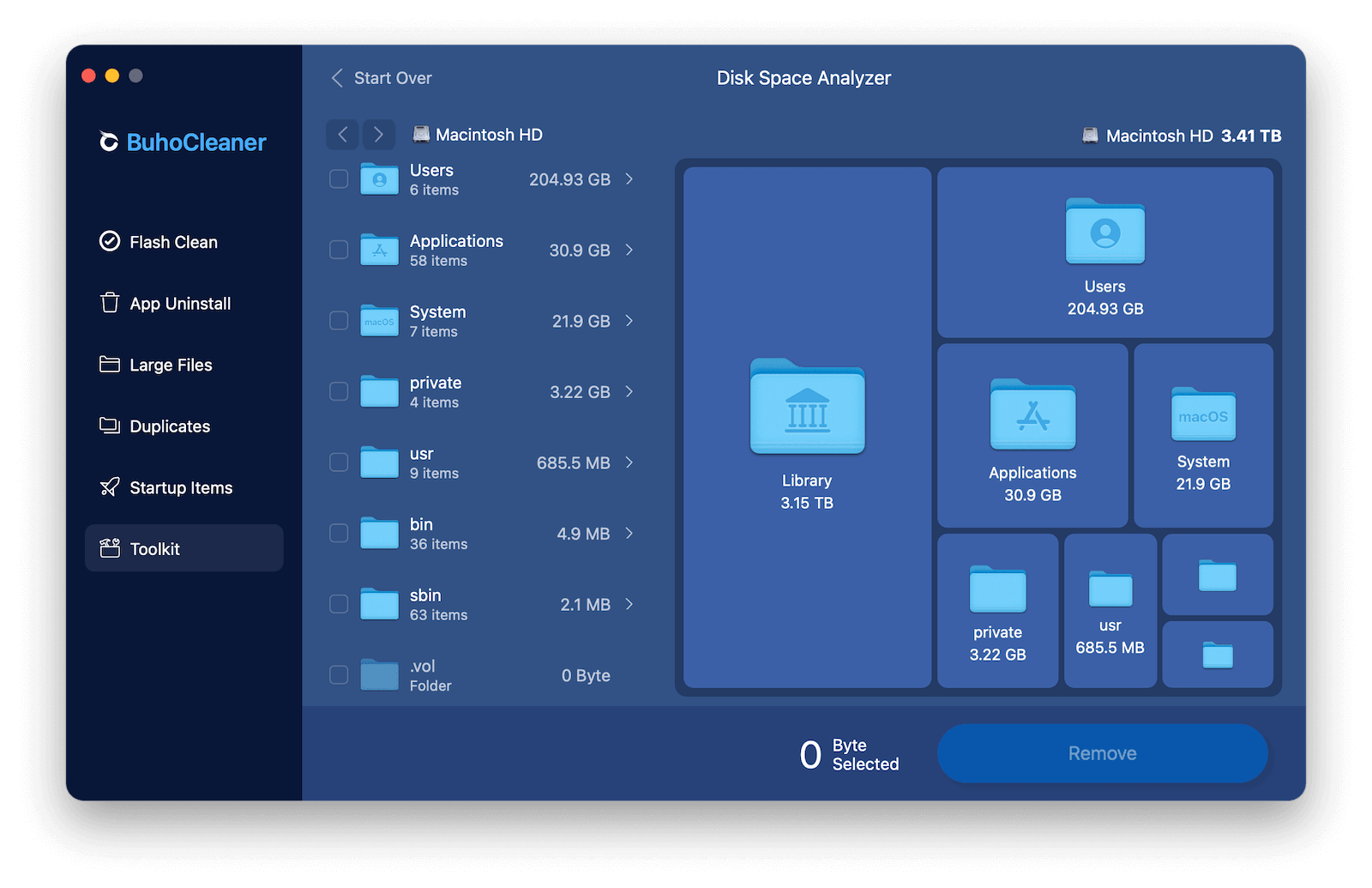This screenshot has height=888, width=1372.
Task: Open the Duplicates finder
Action: click(168, 426)
